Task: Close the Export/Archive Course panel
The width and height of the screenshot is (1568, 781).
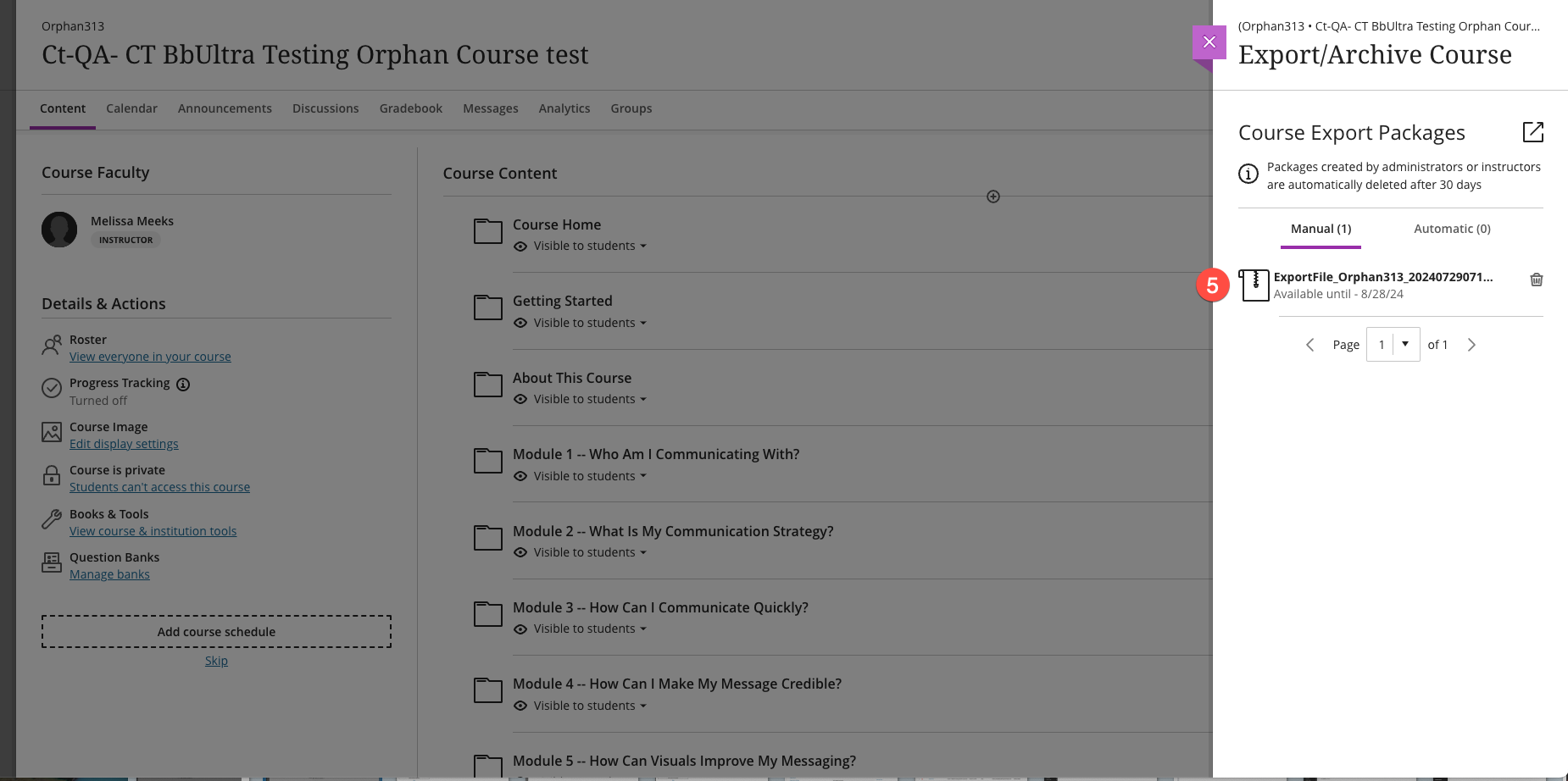Action: [1209, 42]
